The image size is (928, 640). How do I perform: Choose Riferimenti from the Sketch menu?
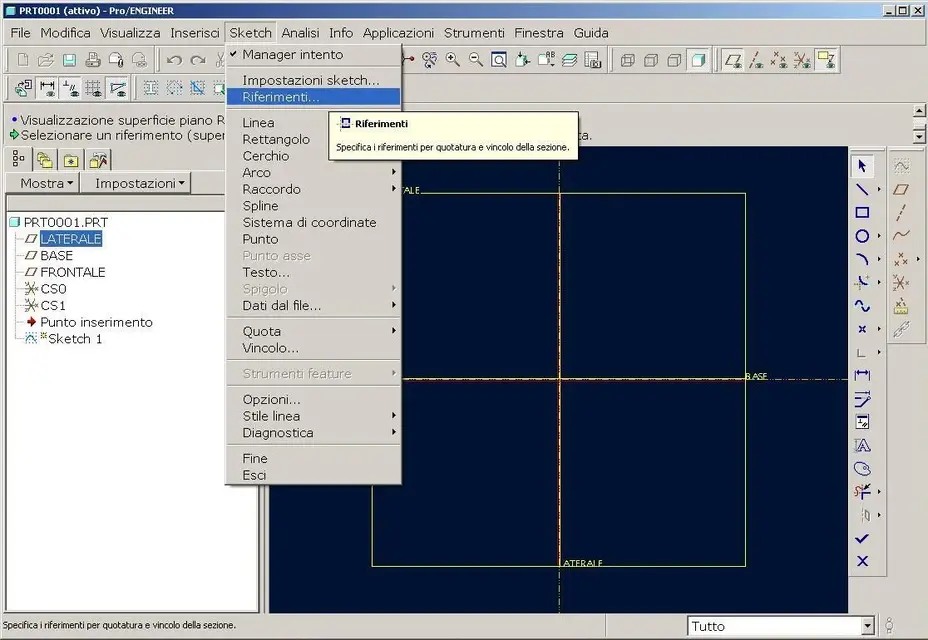[x=281, y=98]
